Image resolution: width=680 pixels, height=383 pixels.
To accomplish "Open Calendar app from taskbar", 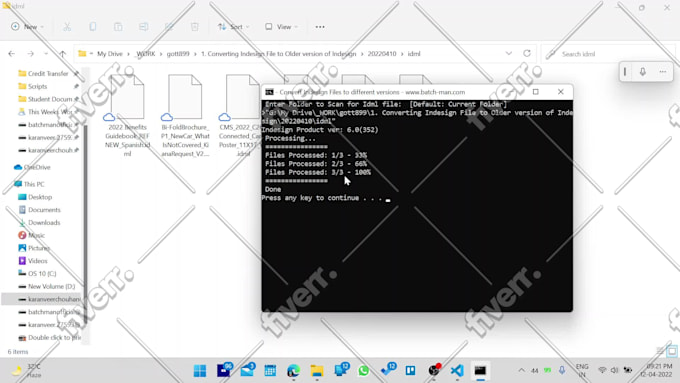I will pyautogui.click(x=270, y=370).
